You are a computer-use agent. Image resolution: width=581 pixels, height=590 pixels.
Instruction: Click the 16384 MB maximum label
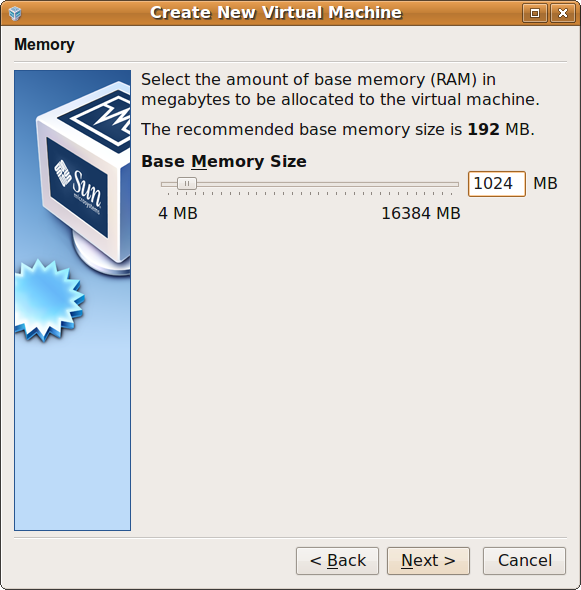[421, 213]
